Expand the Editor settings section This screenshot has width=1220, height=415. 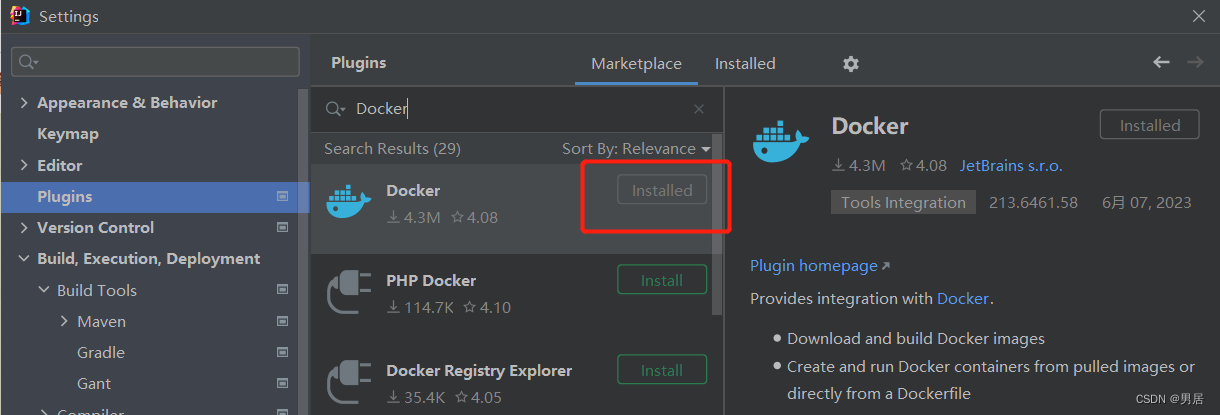(x=24, y=165)
